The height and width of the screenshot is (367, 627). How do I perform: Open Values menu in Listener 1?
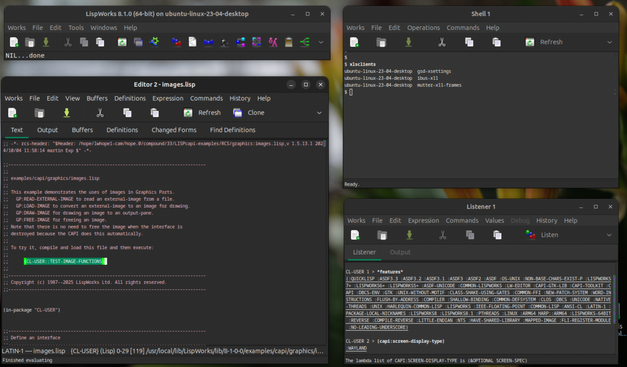point(495,221)
